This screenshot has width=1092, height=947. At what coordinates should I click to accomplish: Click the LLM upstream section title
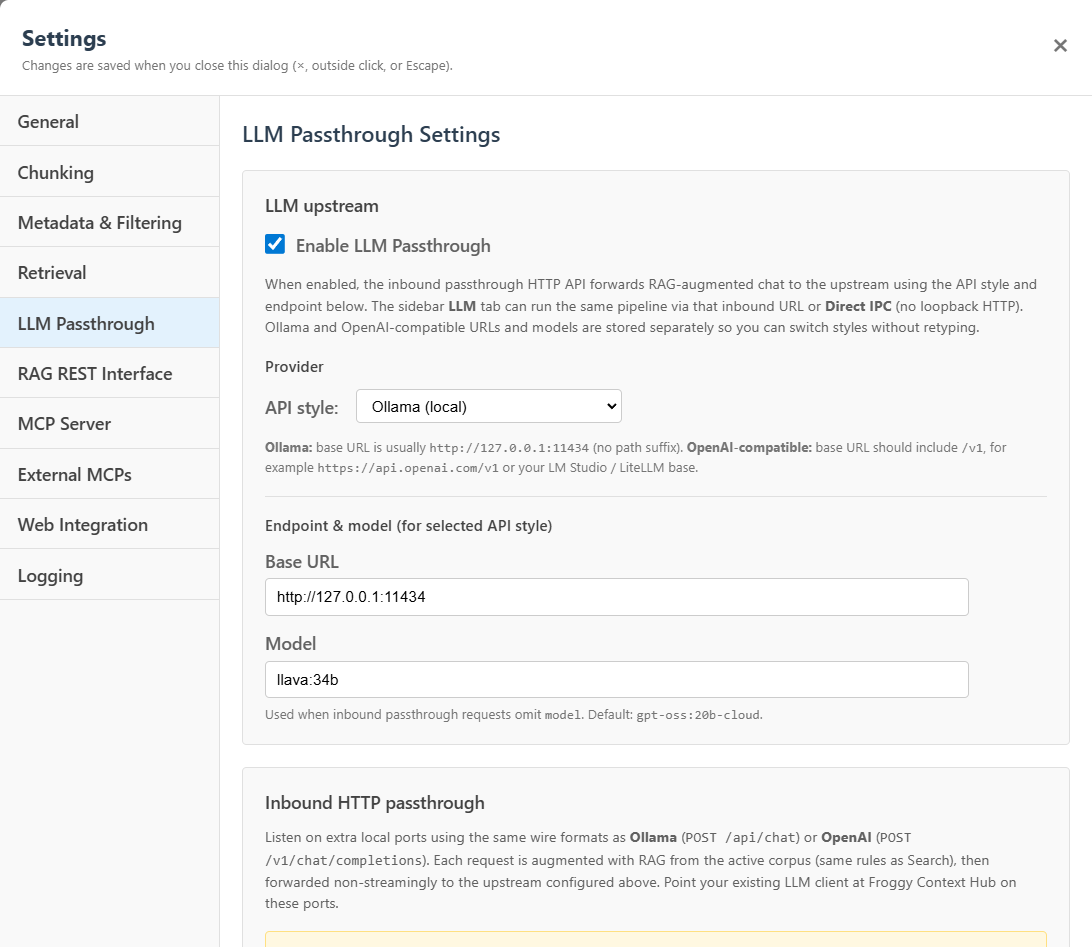click(x=322, y=206)
